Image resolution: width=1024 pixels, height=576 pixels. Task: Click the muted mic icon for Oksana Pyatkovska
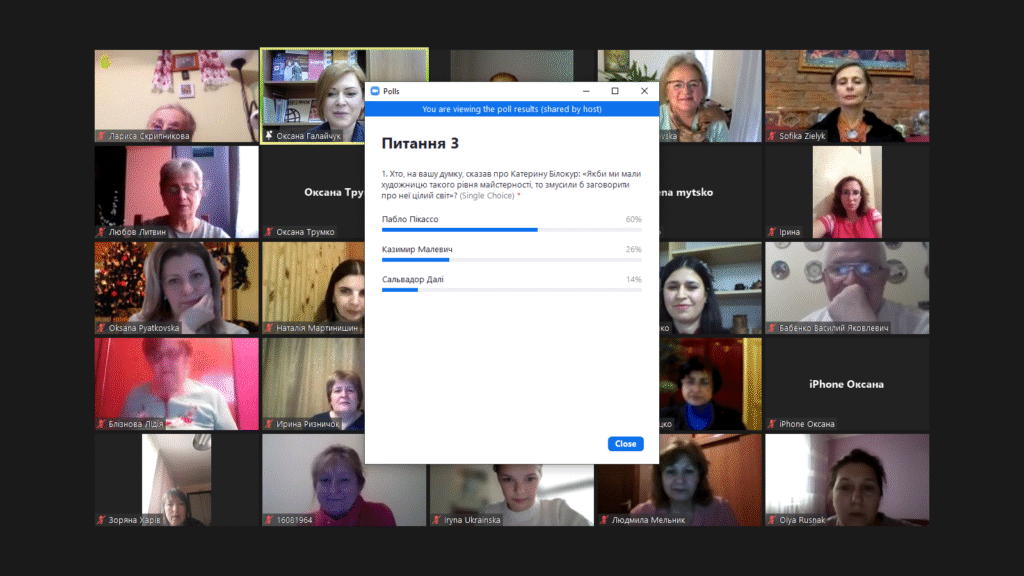101,328
